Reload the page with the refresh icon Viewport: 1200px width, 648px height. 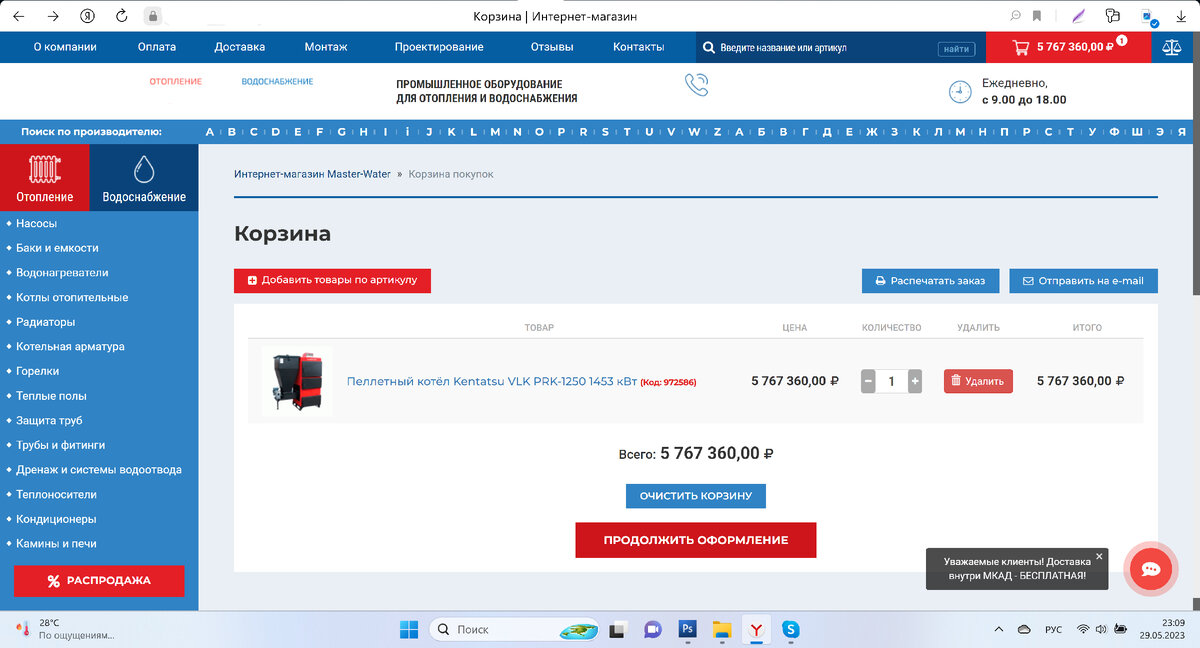point(121,16)
